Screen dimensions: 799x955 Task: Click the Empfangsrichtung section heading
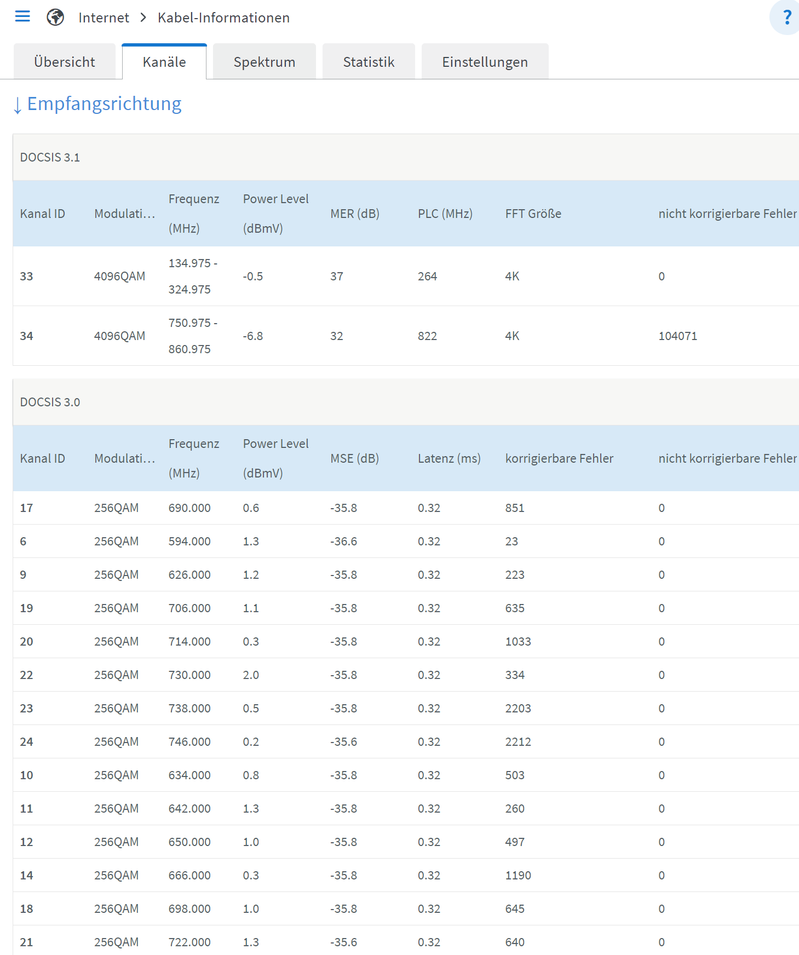[104, 104]
